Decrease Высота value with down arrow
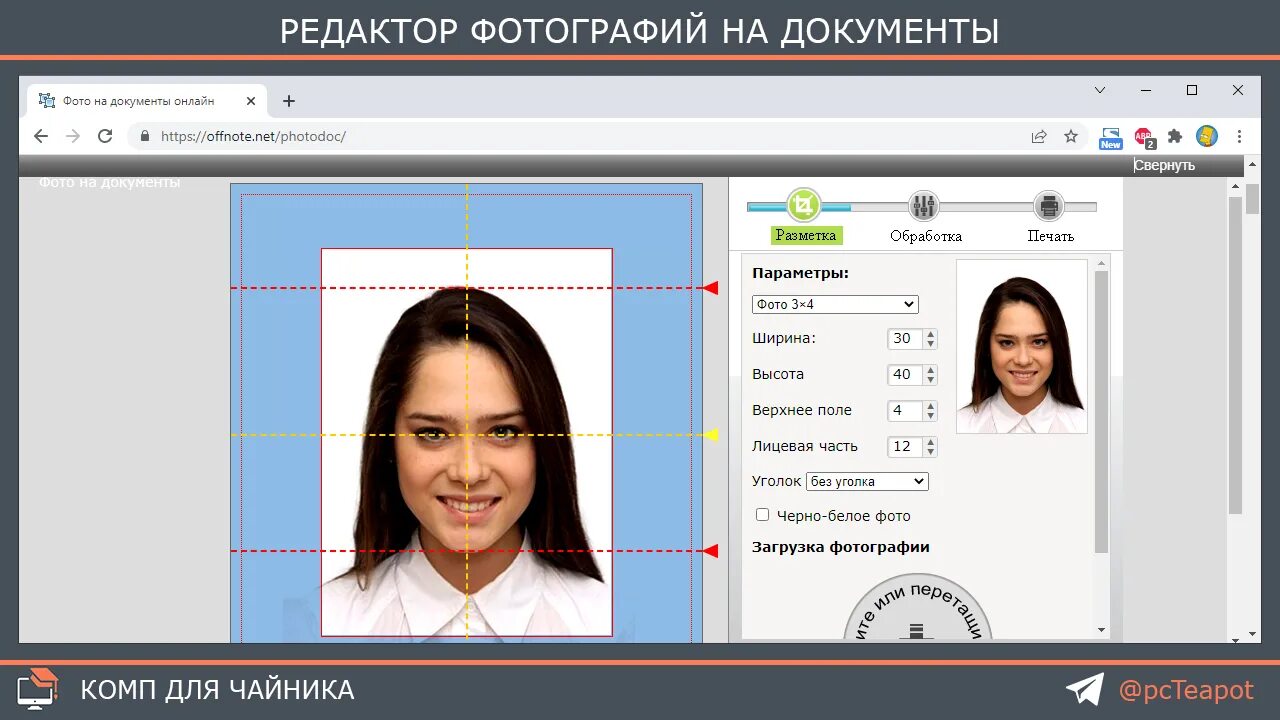 pos(931,379)
